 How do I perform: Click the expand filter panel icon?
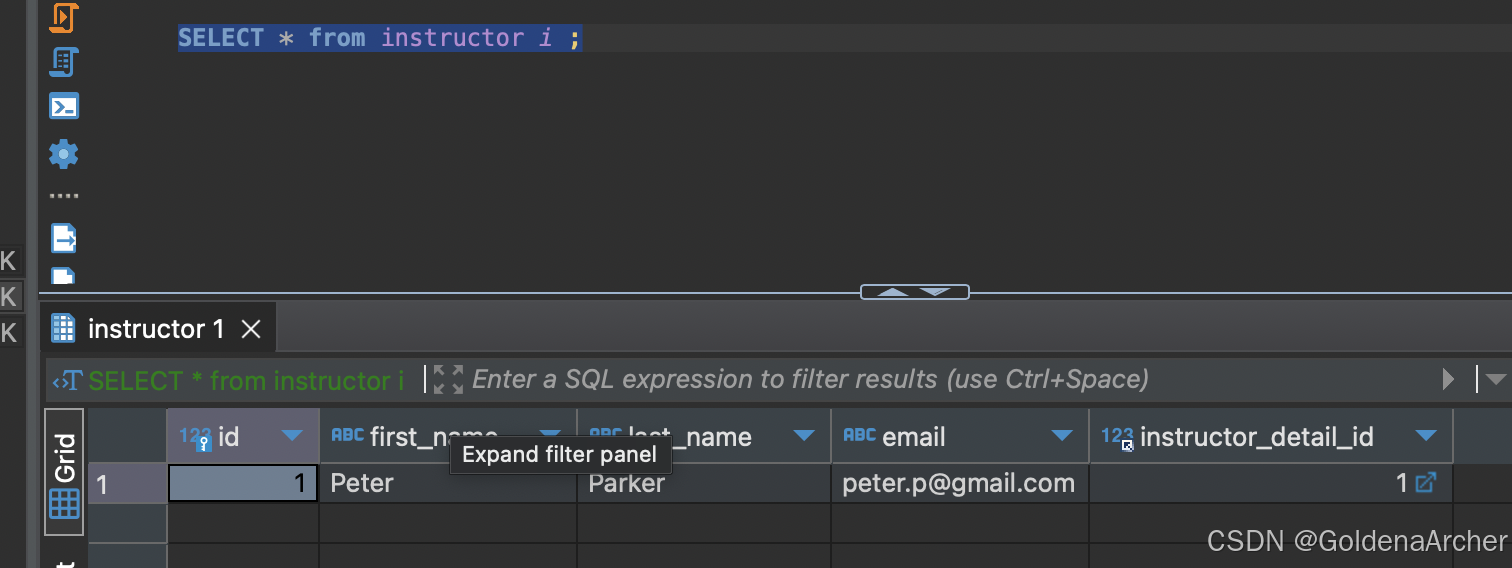coord(448,379)
